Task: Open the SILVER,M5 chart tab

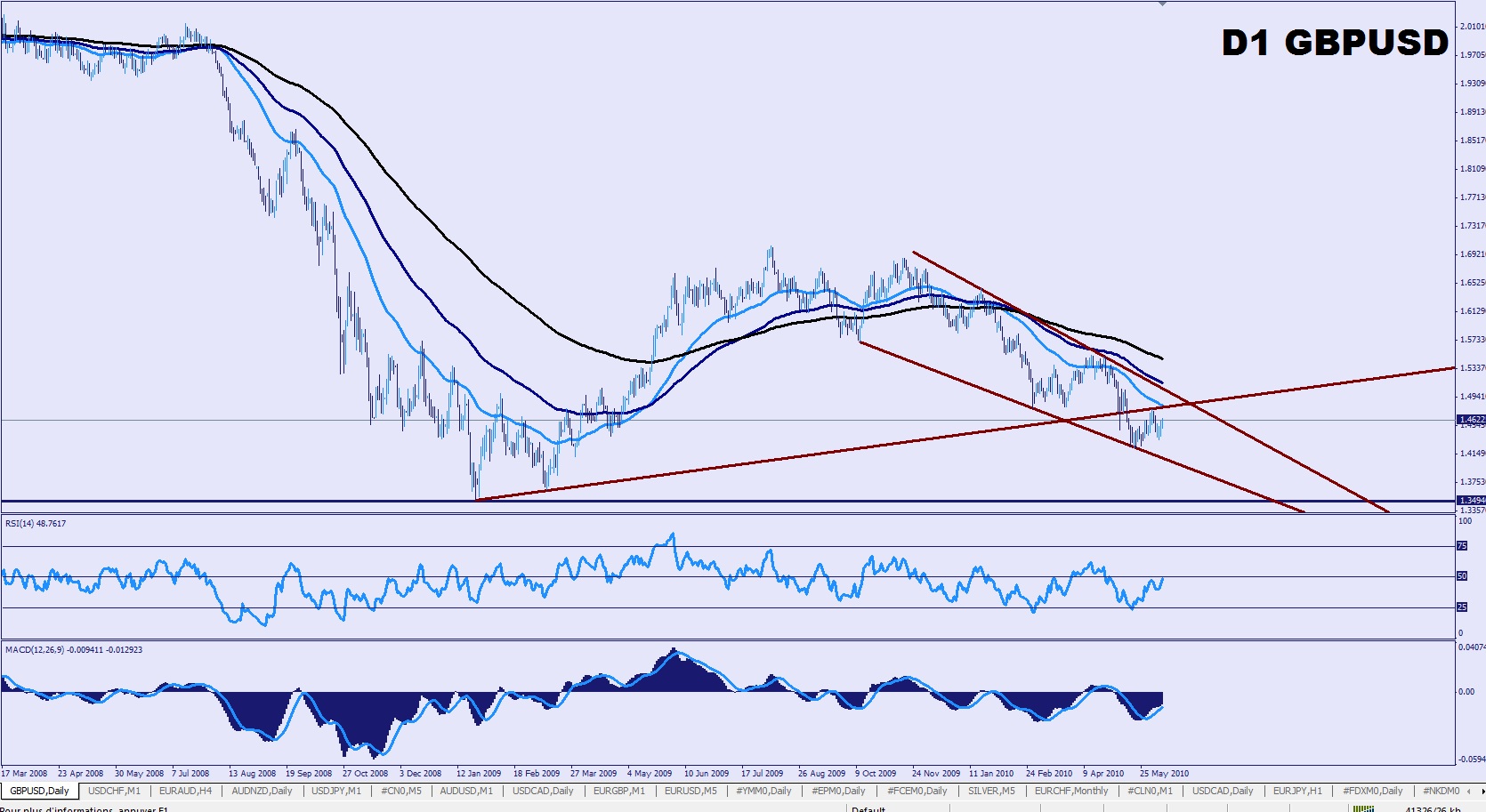Action: pos(991,791)
